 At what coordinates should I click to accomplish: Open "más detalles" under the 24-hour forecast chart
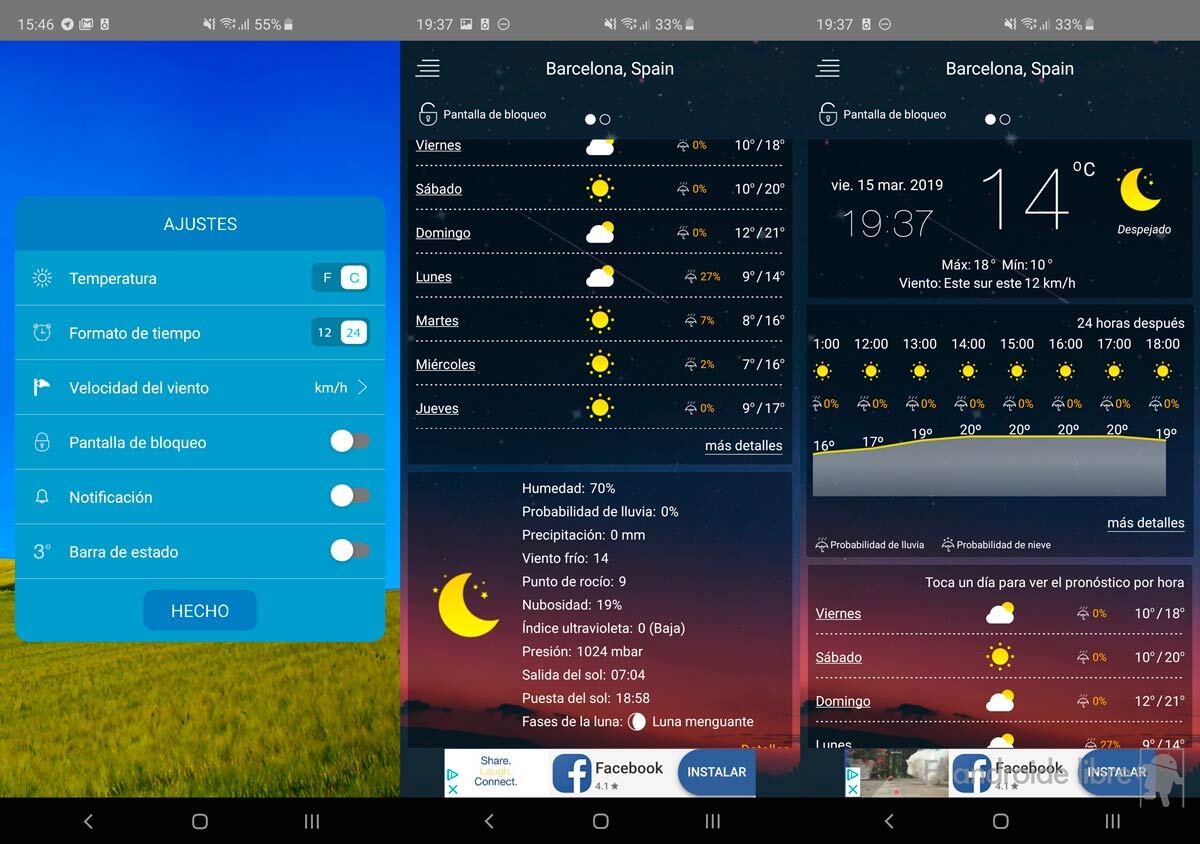tap(1145, 523)
